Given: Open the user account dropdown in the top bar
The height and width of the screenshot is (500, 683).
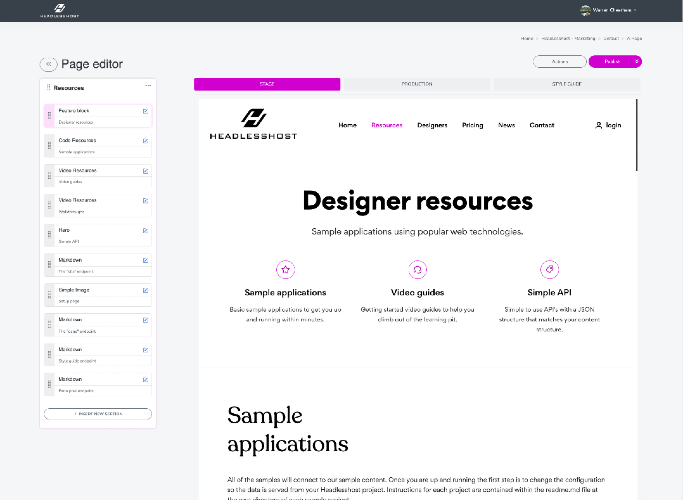Looking at the screenshot, I should [x=609, y=10].
